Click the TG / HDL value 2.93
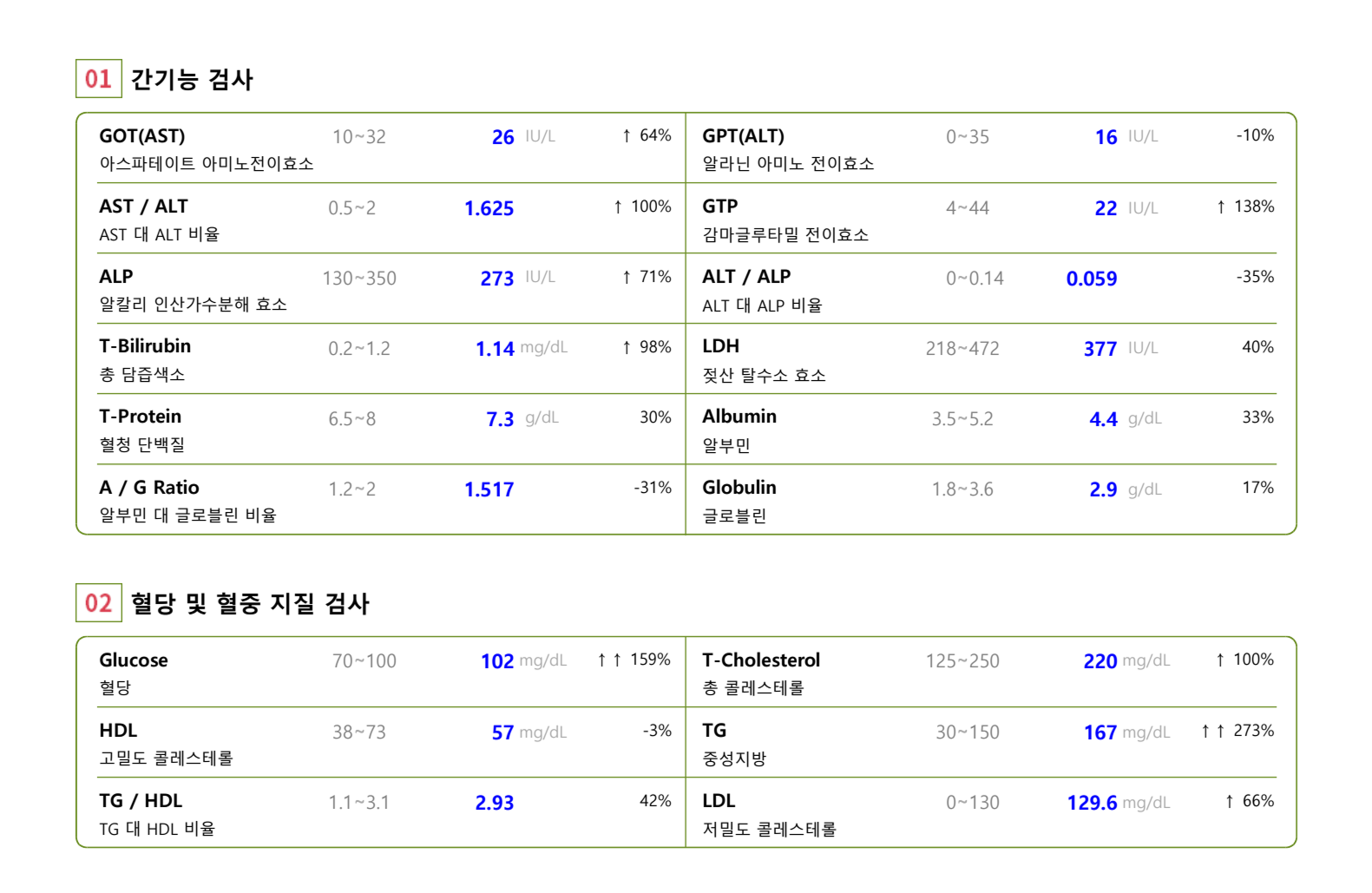Image resolution: width=1372 pixels, height=893 pixels. point(494,803)
